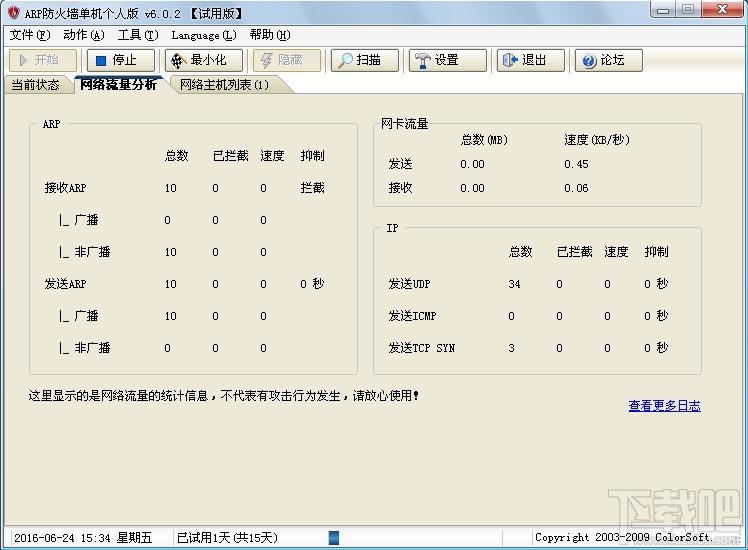
Task: Open the 工具(T) menu
Action: [138, 35]
